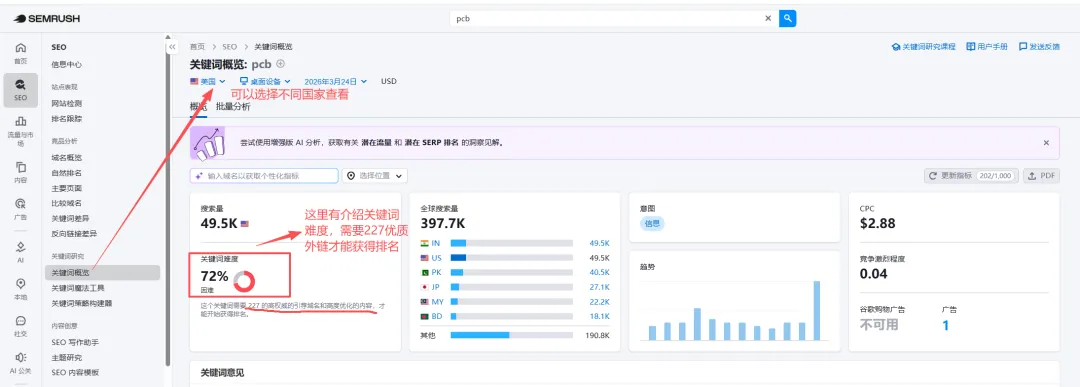Select 关键词概览 in sidebar
Screen dimensions: 1080x387
(103, 273)
